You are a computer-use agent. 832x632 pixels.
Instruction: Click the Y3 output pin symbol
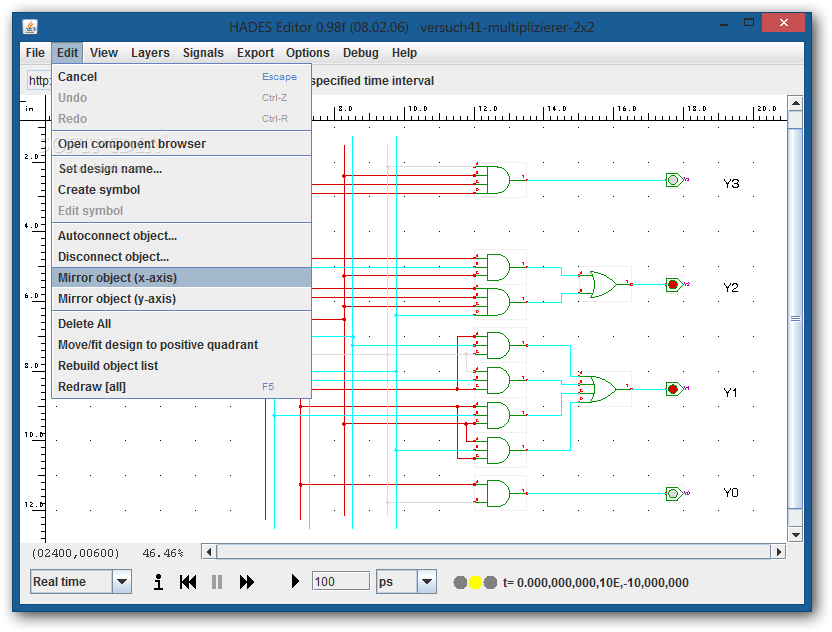click(x=674, y=180)
